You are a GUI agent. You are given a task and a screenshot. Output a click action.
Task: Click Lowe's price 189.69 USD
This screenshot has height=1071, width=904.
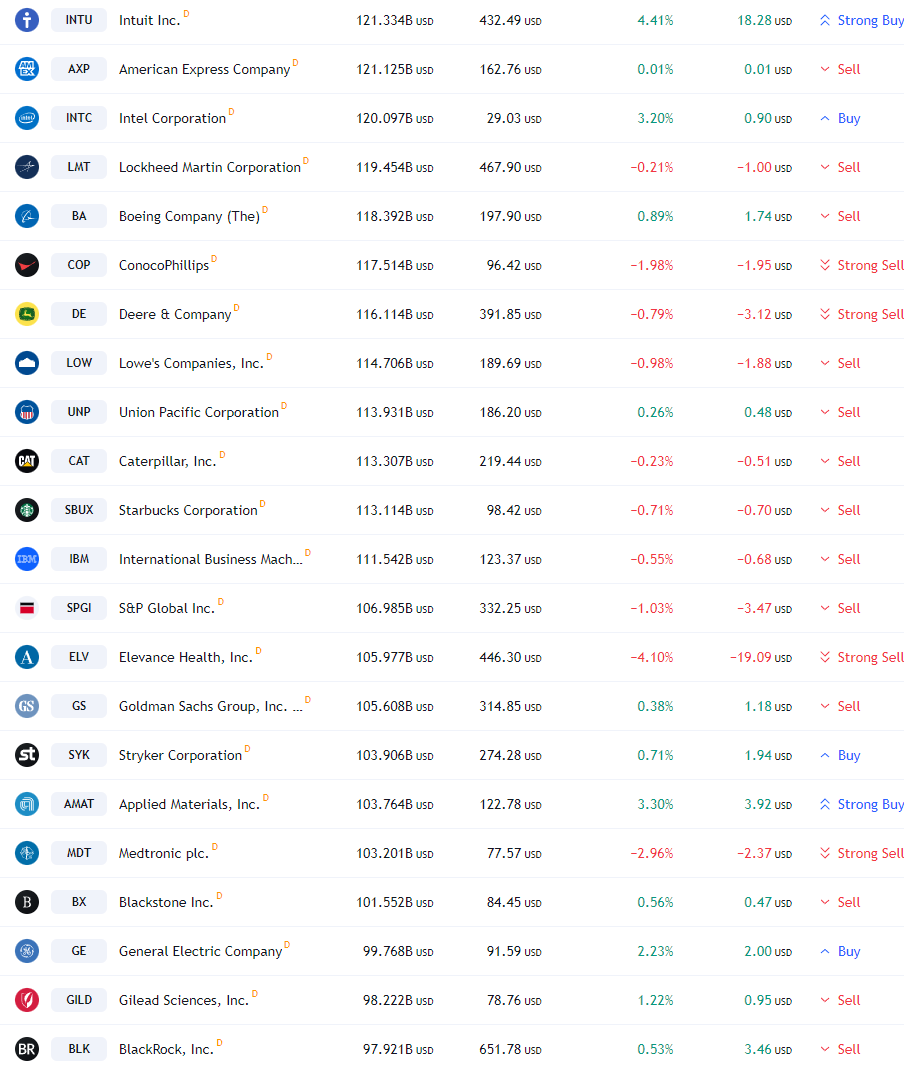510,363
